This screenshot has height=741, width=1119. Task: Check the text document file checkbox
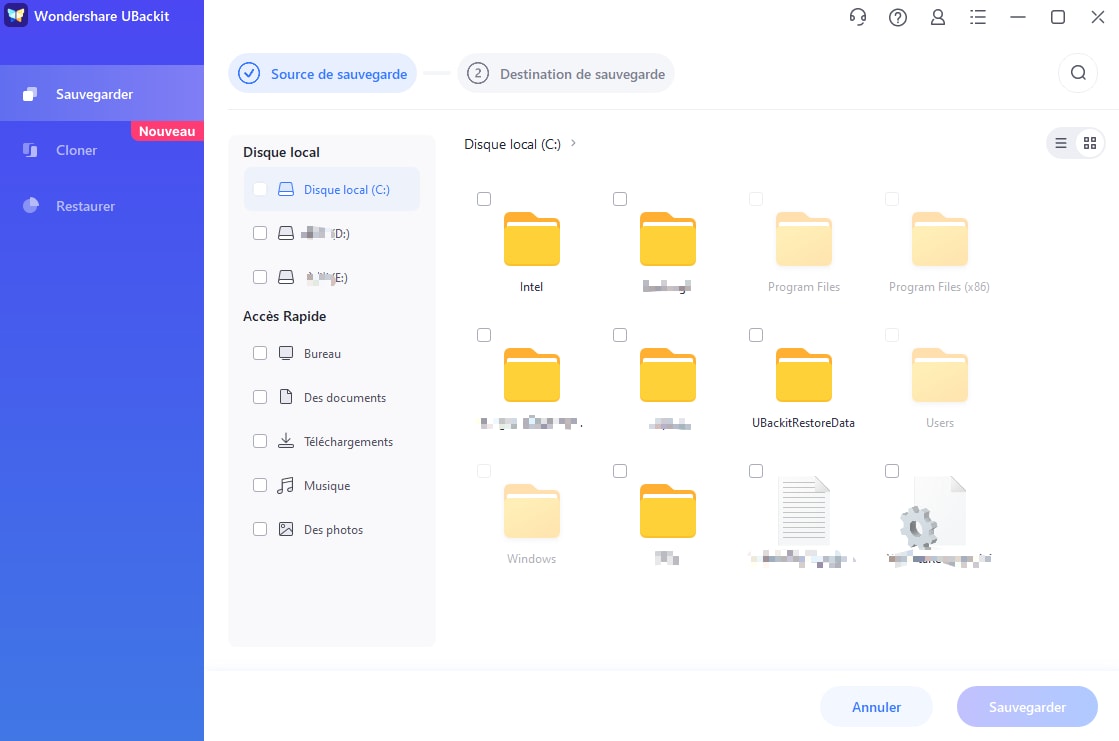click(x=756, y=471)
